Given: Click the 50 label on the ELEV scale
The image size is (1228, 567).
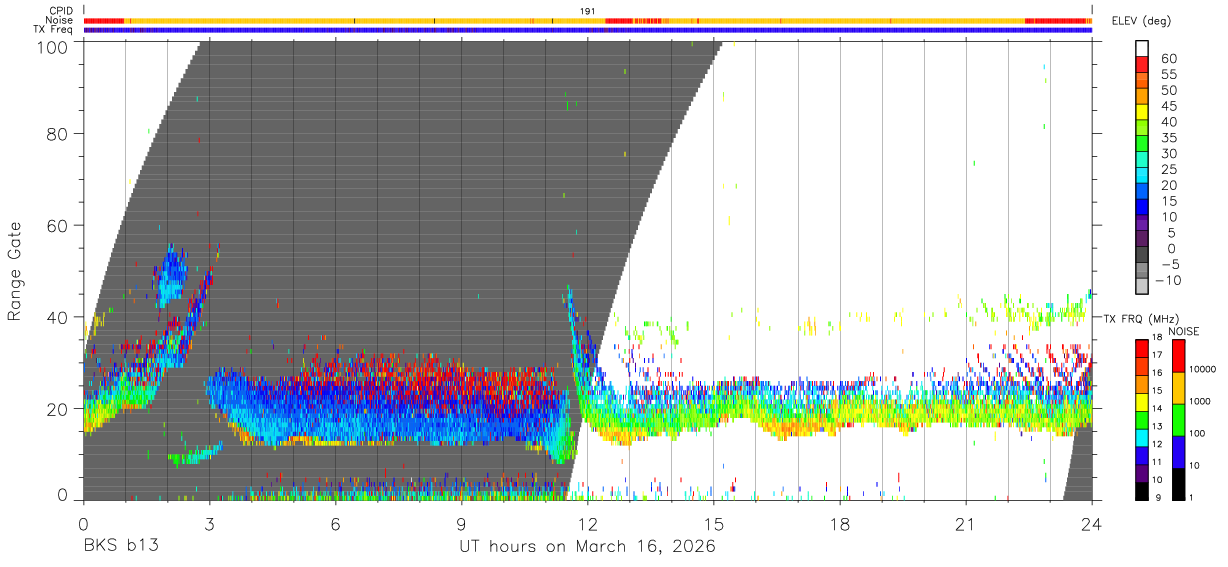Looking at the screenshot, I should tap(1168, 91).
